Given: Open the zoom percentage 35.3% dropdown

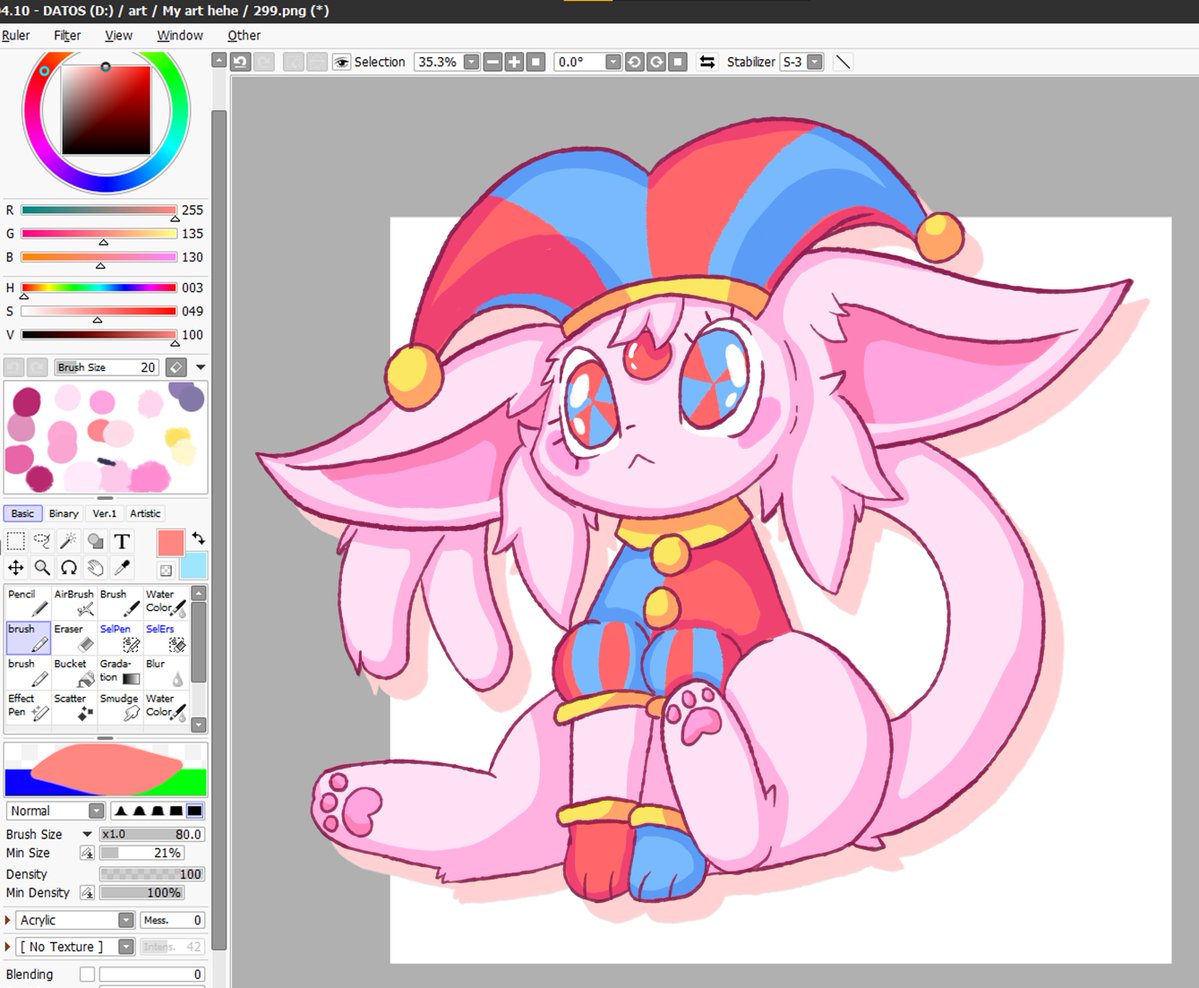Looking at the screenshot, I should 472,62.
